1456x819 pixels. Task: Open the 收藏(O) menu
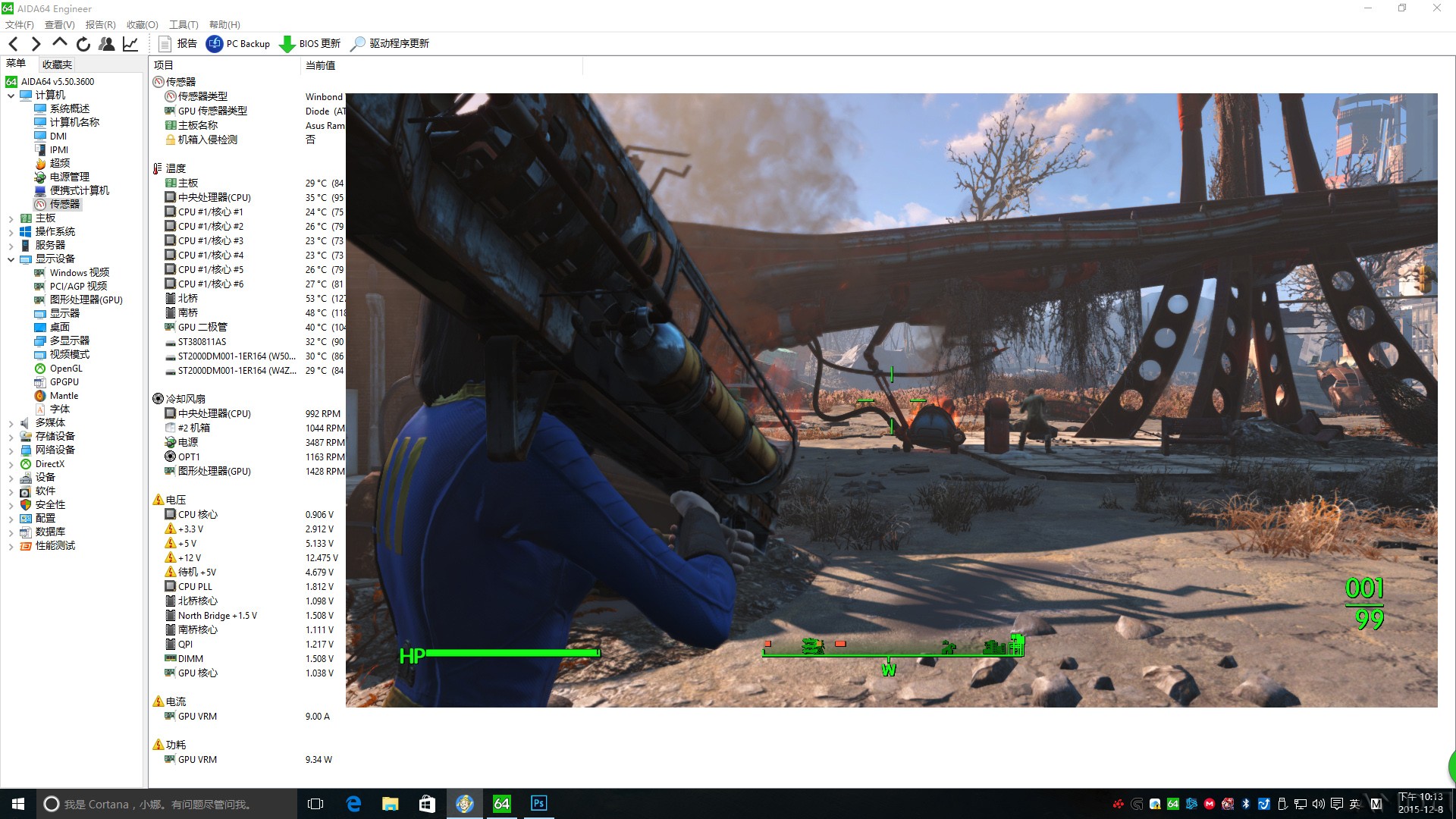coord(142,25)
